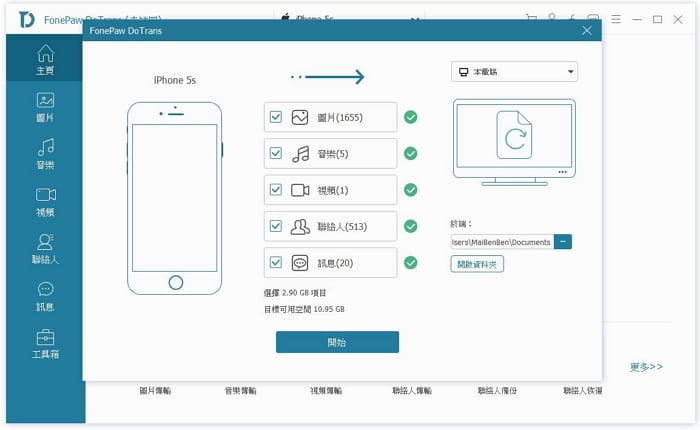Click green check mark beside 訊息(20)
This screenshot has width=700, height=430.
pyautogui.click(x=410, y=263)
